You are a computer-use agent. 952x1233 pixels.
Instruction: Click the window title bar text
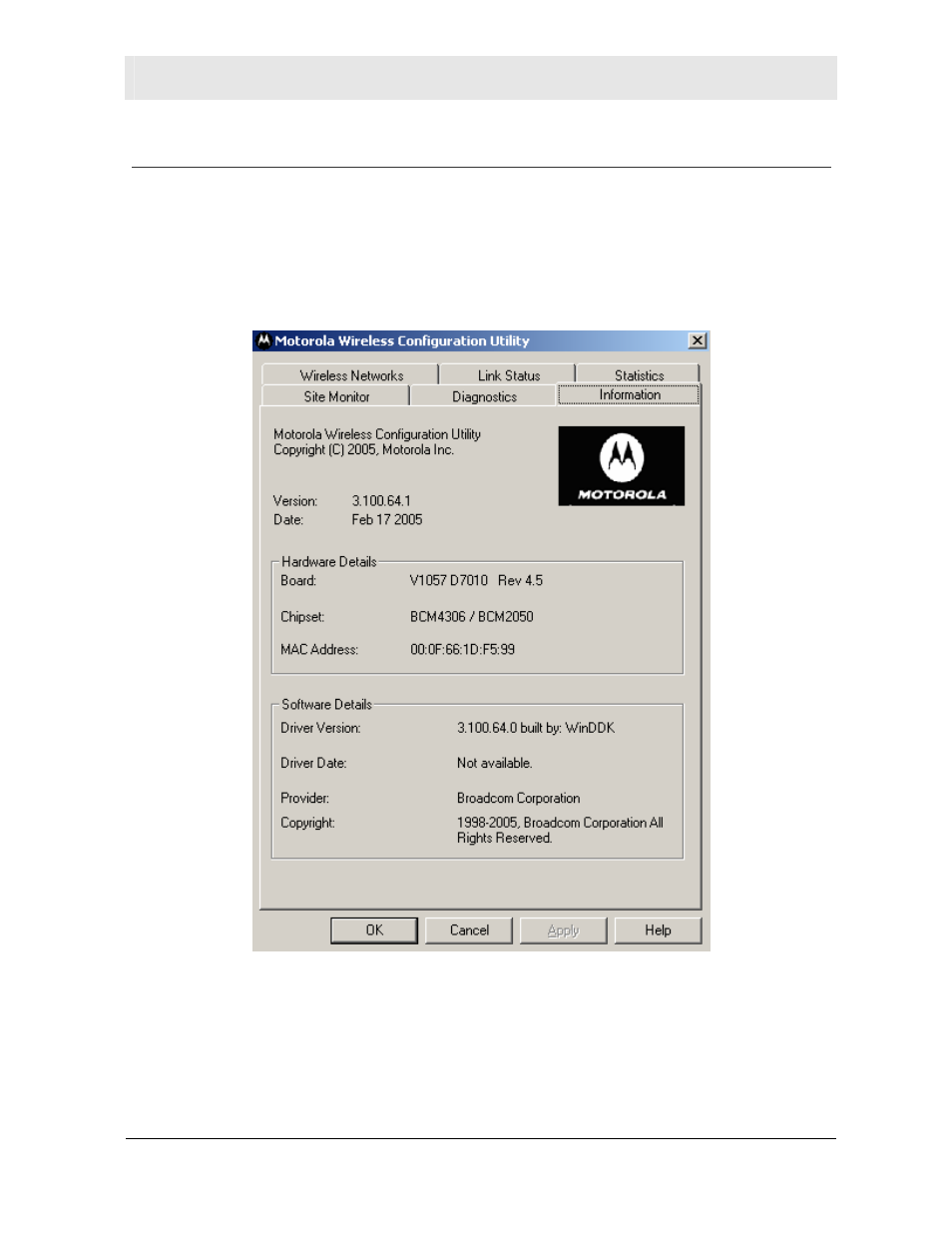point(401,340)
